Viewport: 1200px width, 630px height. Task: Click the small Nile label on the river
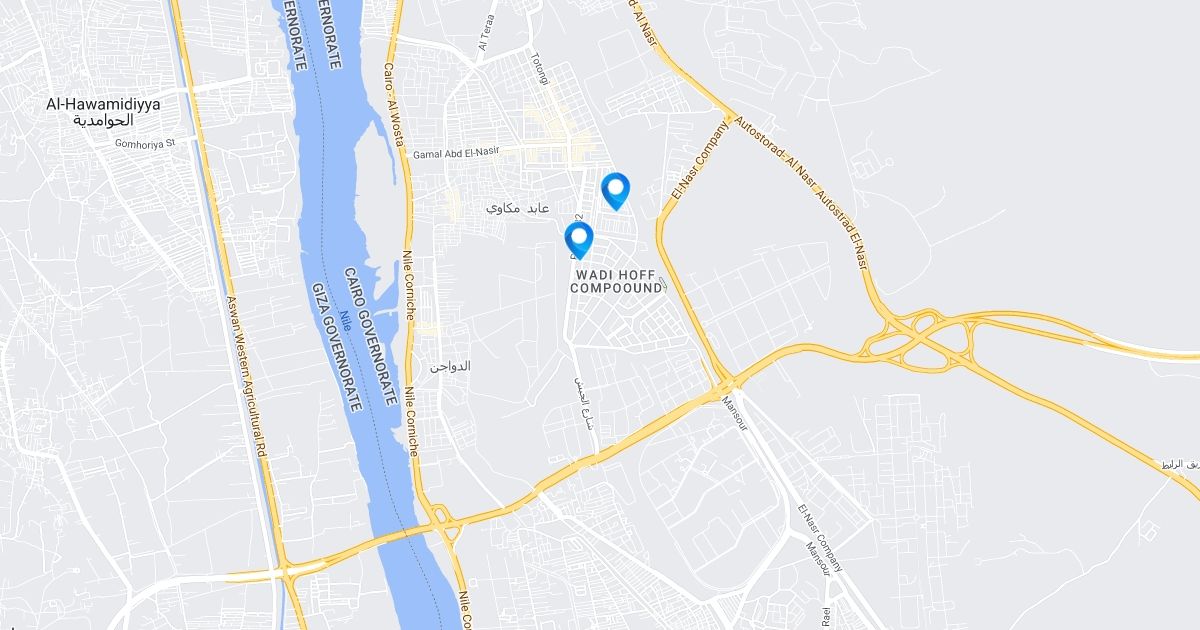coord(346,321)
